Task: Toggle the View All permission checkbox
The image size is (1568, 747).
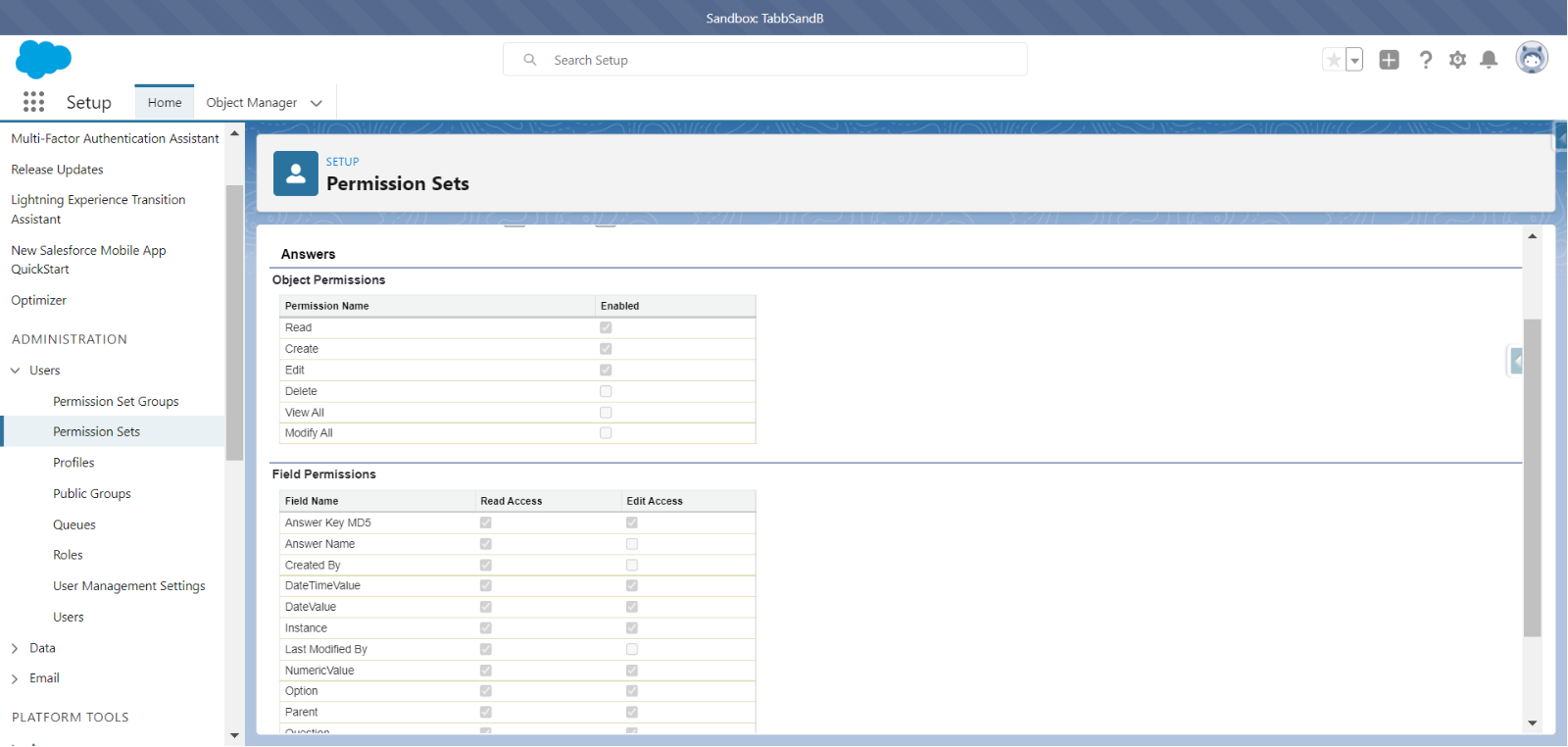Action: pyautogui.click(x=606, y=413)
